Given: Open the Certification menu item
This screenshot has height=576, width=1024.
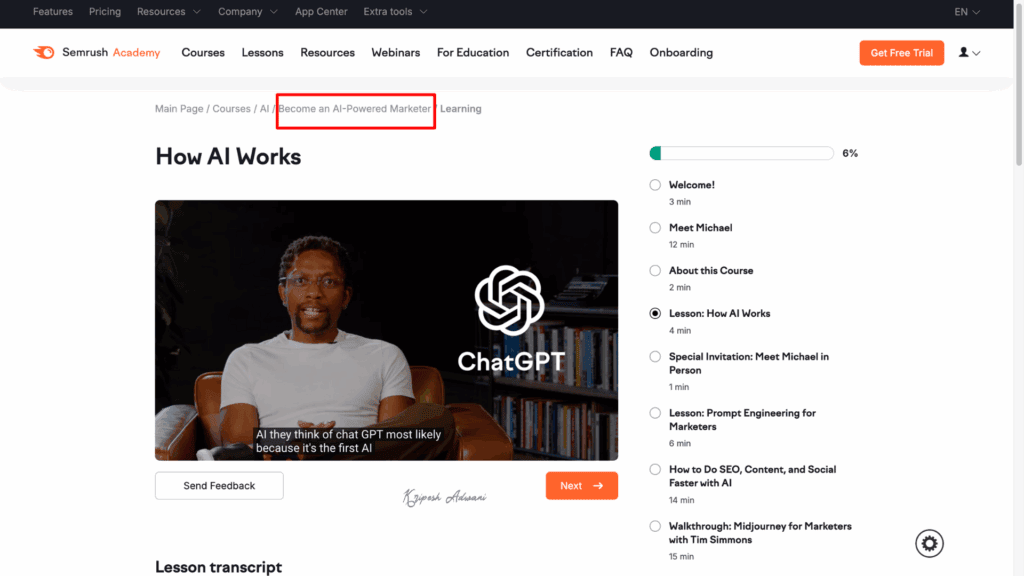Looking at the screenshot, I should [559, 52].
